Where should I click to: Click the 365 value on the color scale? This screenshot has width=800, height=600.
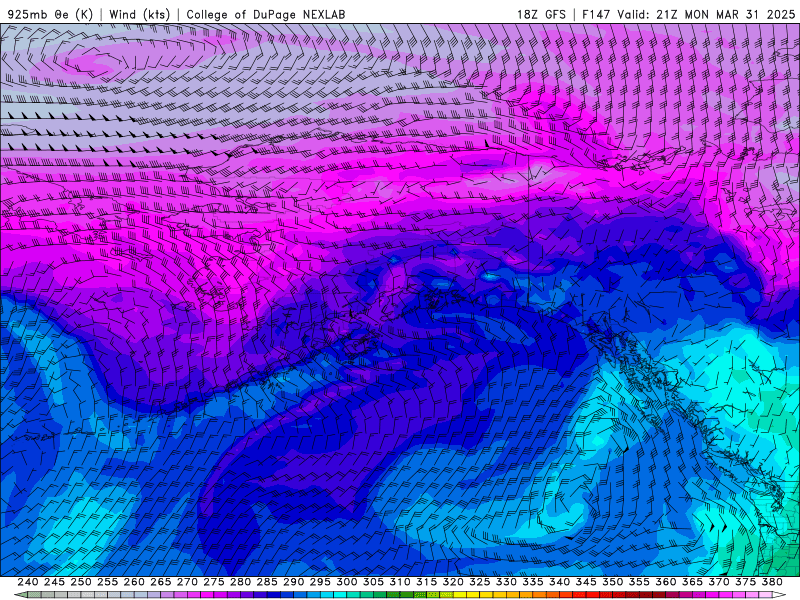(692, 582)
